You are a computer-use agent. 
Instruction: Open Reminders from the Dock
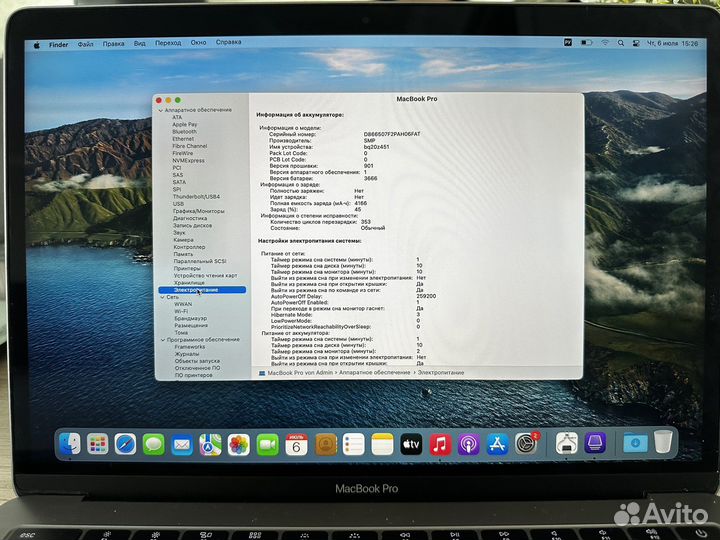354,444
